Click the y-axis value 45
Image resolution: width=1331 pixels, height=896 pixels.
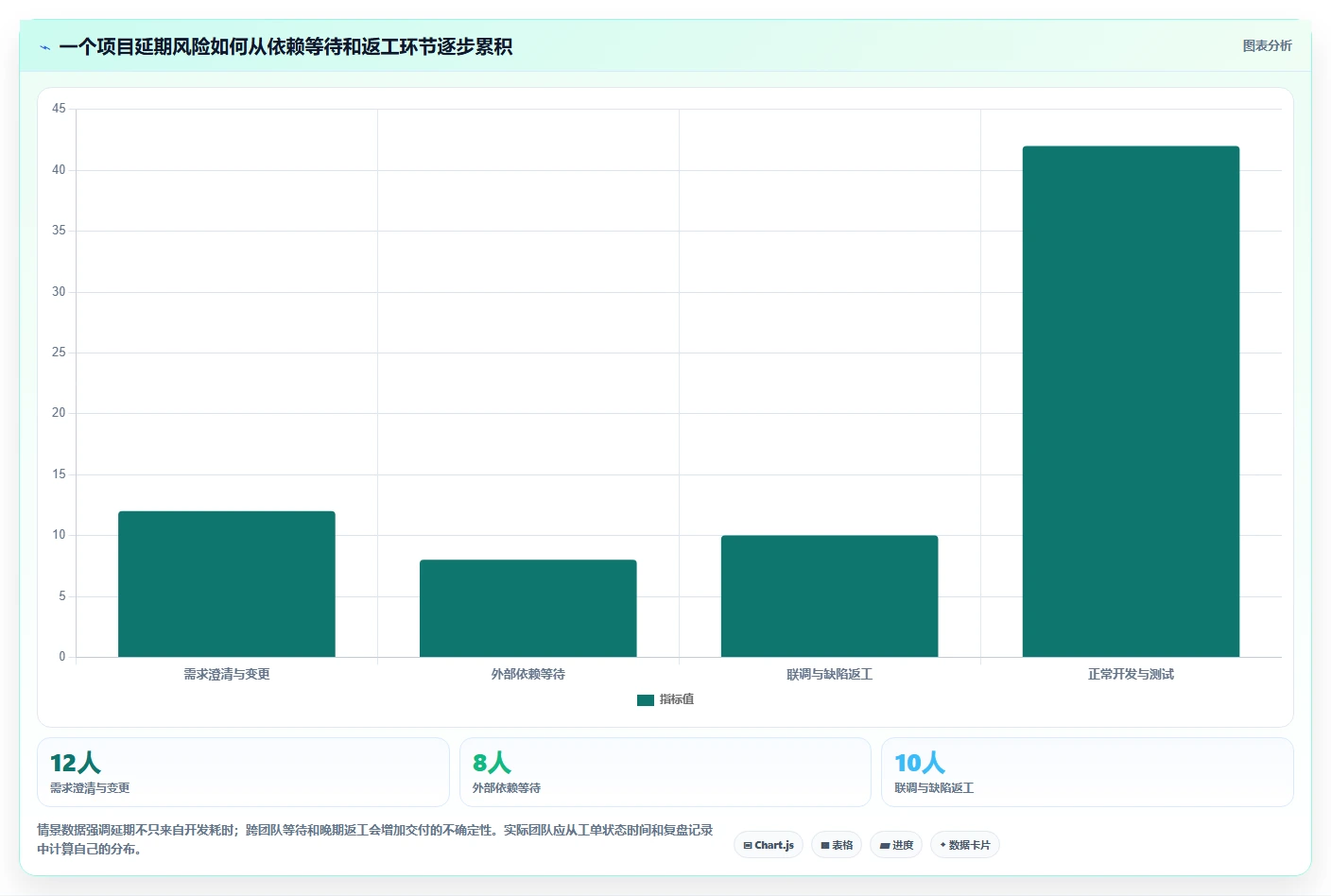coord(59,109)
